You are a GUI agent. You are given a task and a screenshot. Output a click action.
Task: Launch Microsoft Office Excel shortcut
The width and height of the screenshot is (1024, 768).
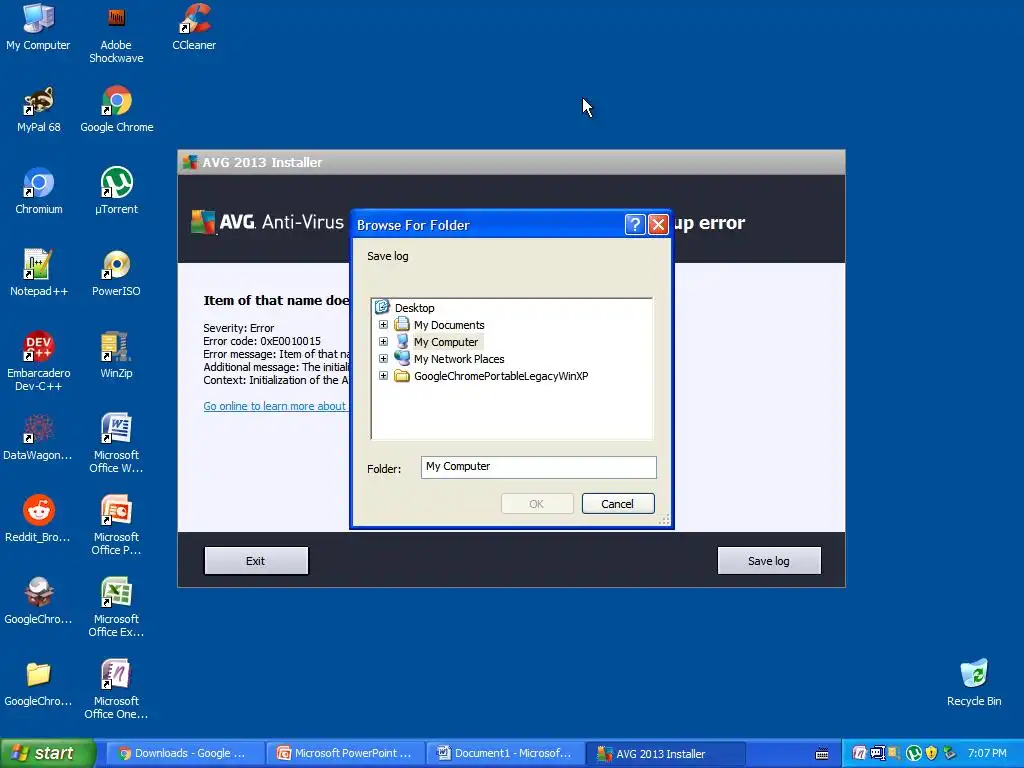tap(116, 607)
